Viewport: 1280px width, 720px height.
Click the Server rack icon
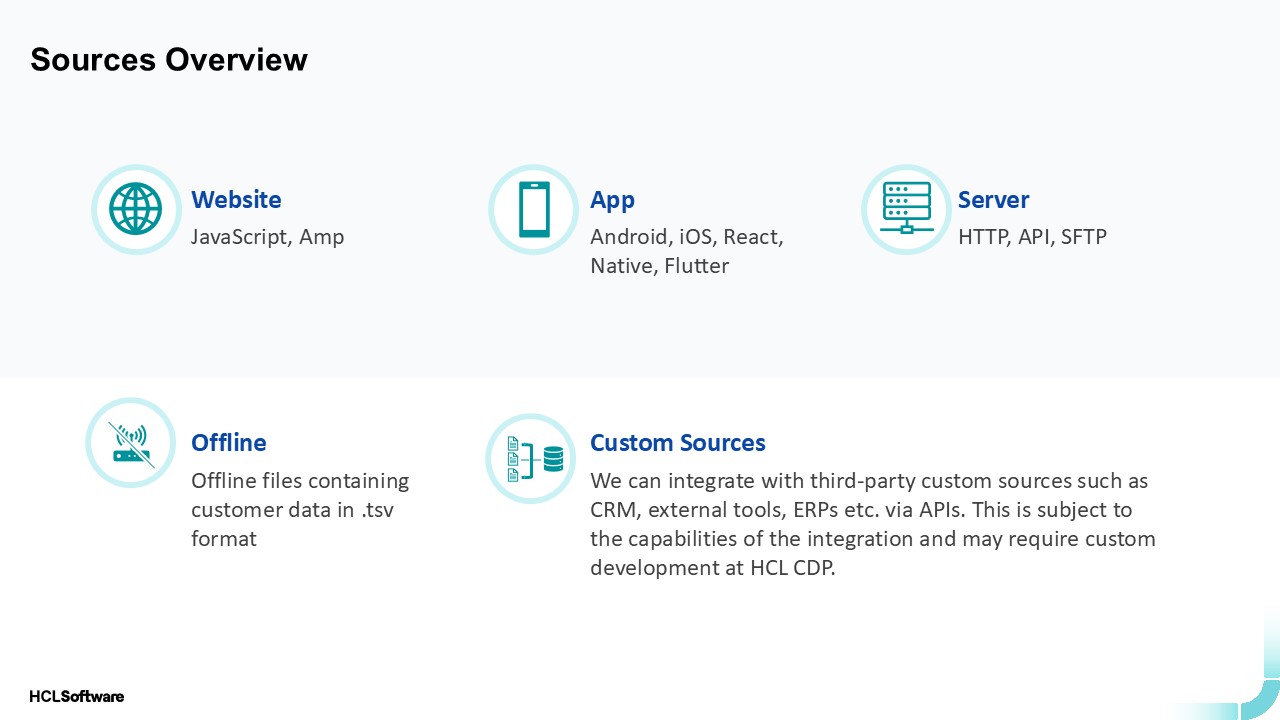906,209
